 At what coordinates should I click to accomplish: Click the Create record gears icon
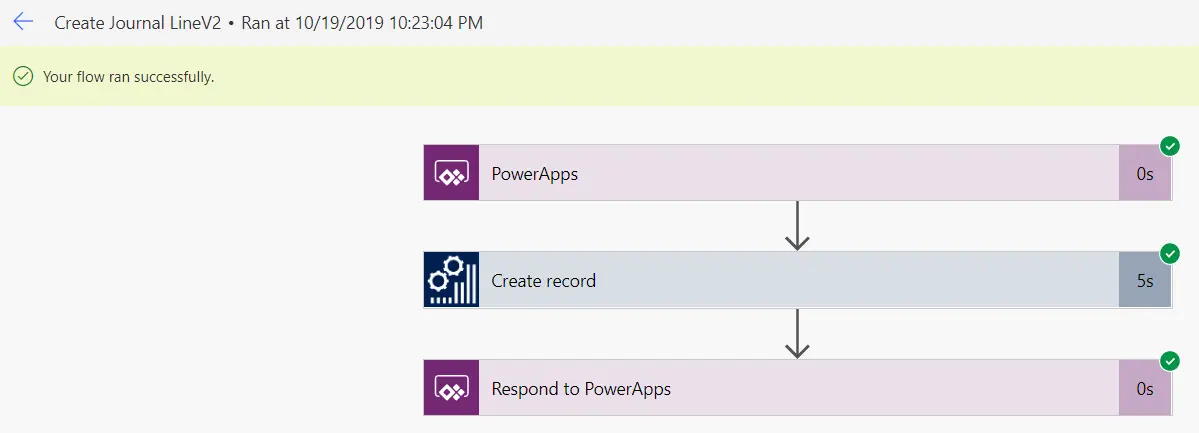(451, 280)
